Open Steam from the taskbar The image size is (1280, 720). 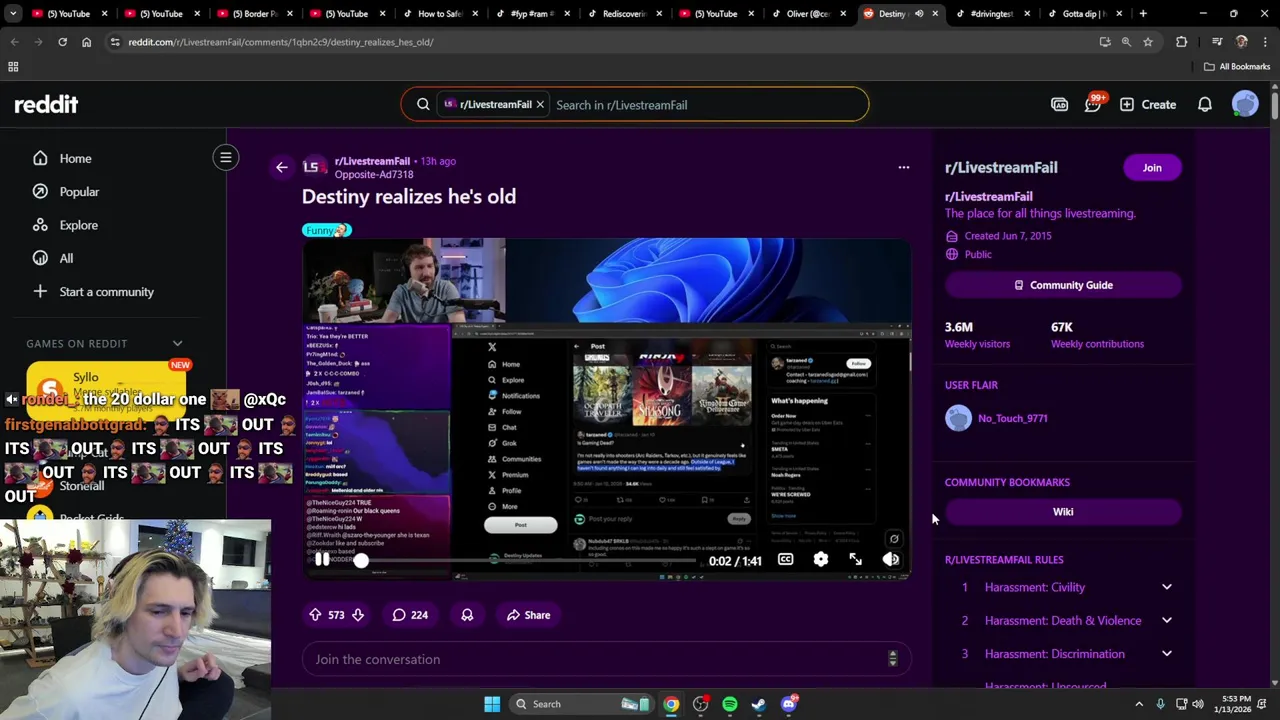tap(759, 704)
